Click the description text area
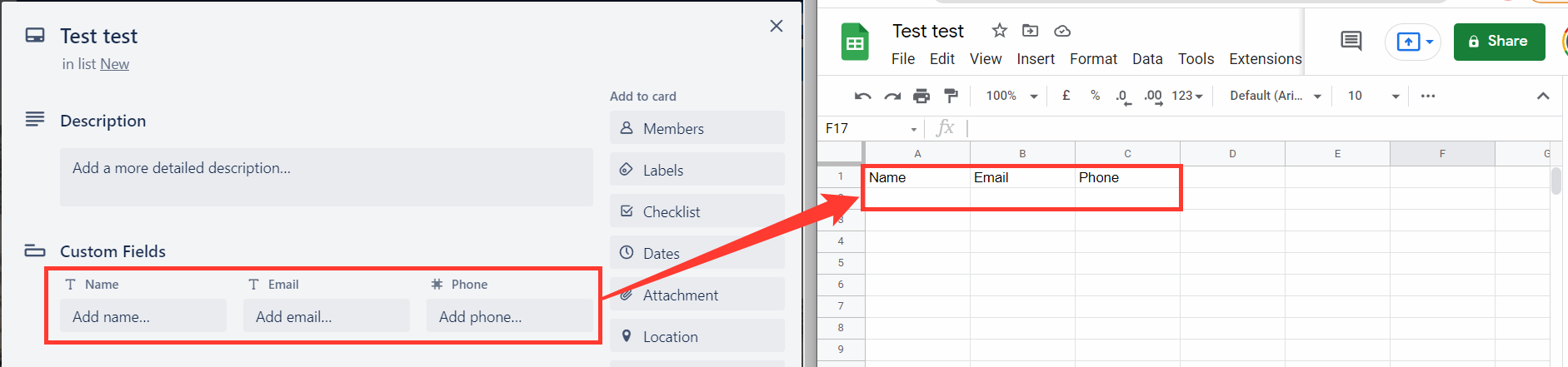The width and height of the screenshot is (1568, 367). [x=326, y=176]
